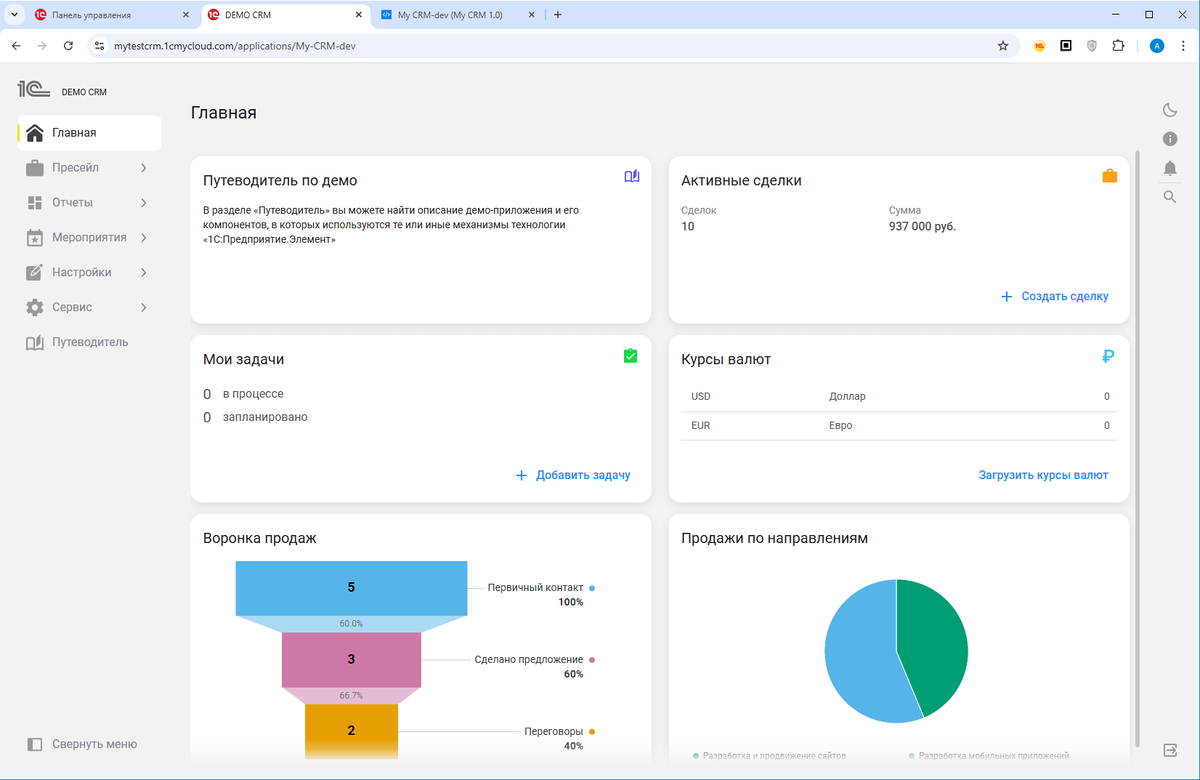Click the green checklist icon in Мои задачи

pos(630,355)
